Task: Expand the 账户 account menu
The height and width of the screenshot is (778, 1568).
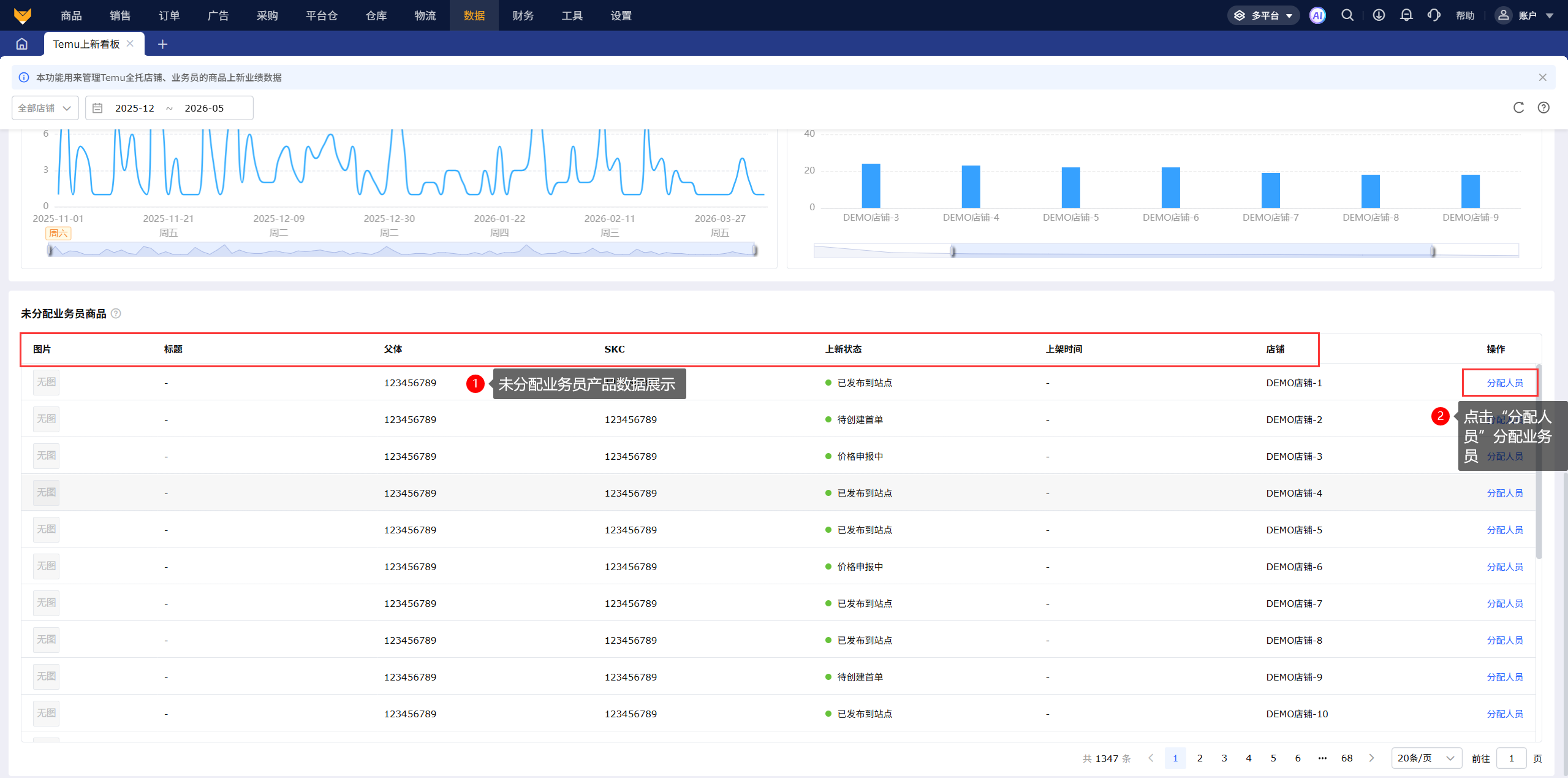Action: point(1526,15)
